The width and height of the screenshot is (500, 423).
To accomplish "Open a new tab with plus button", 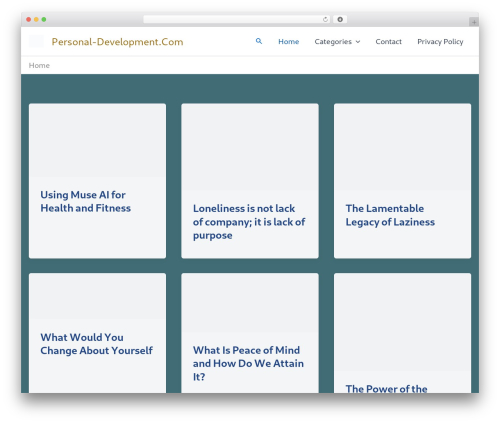I will [x=474, y=22].
